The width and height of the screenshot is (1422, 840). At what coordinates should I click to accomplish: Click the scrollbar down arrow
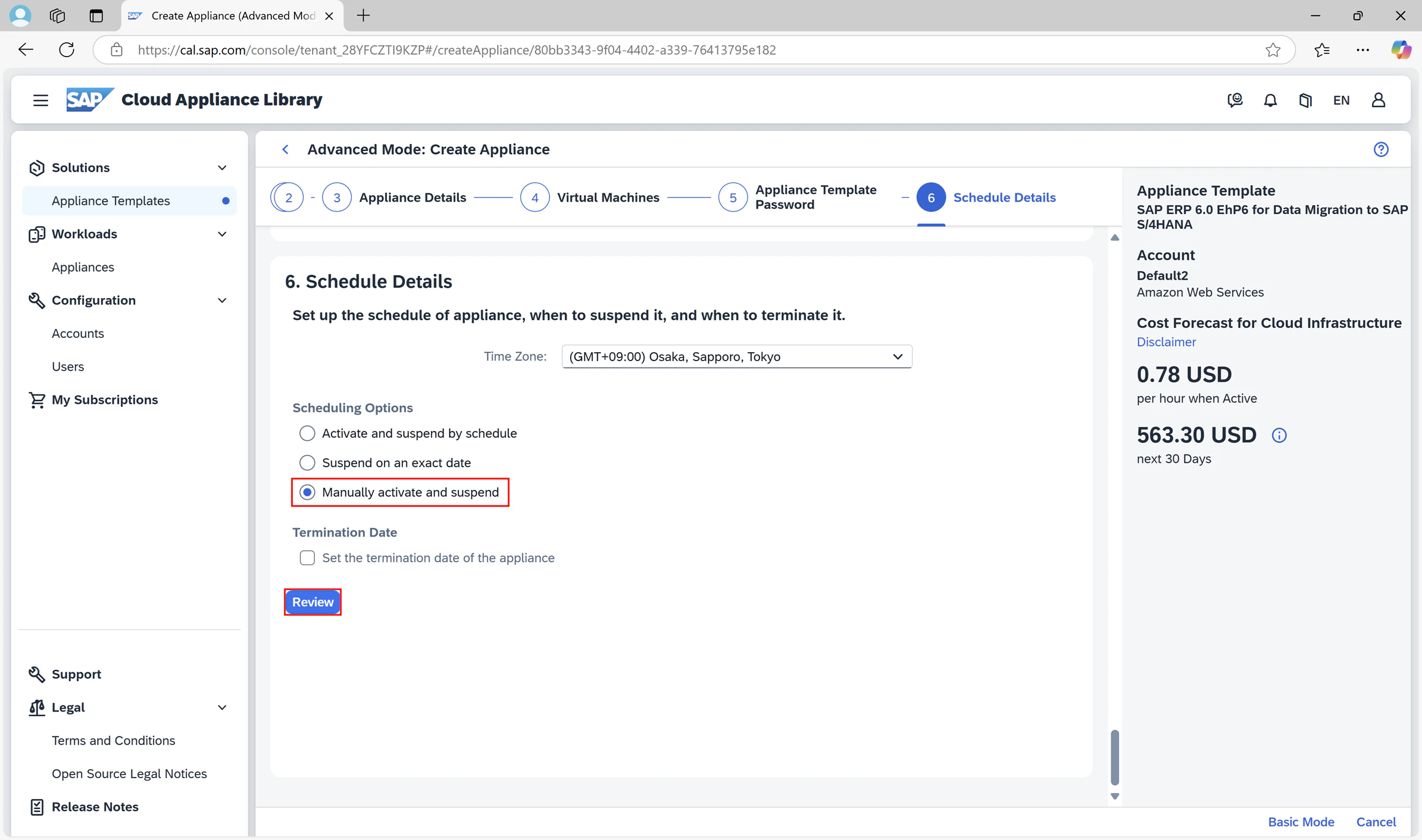pos(1115,797)
